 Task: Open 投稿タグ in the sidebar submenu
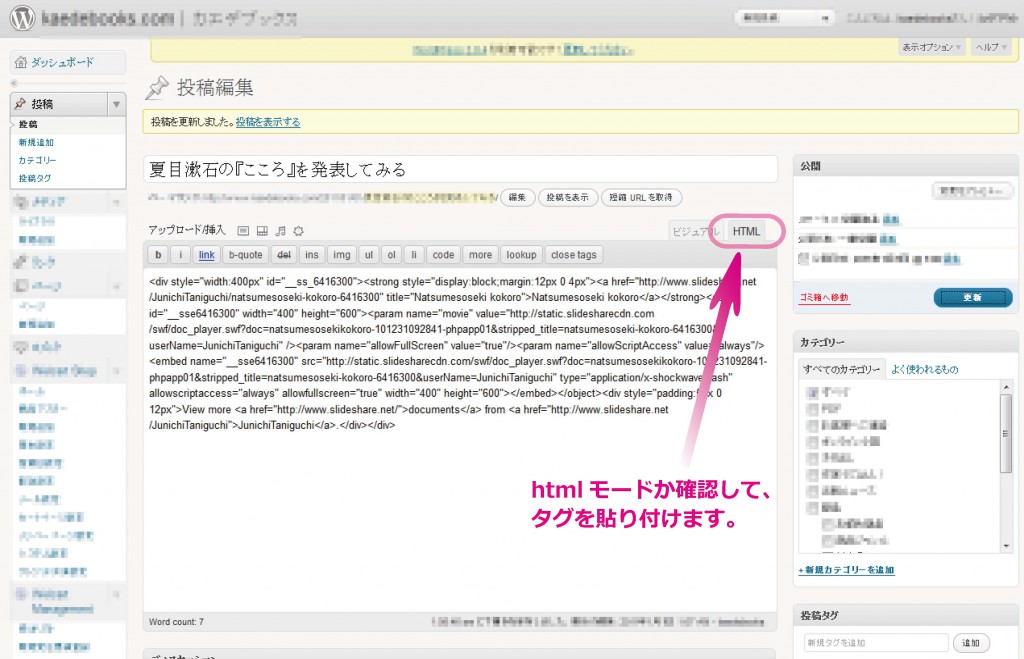click(x=35, y=178)
